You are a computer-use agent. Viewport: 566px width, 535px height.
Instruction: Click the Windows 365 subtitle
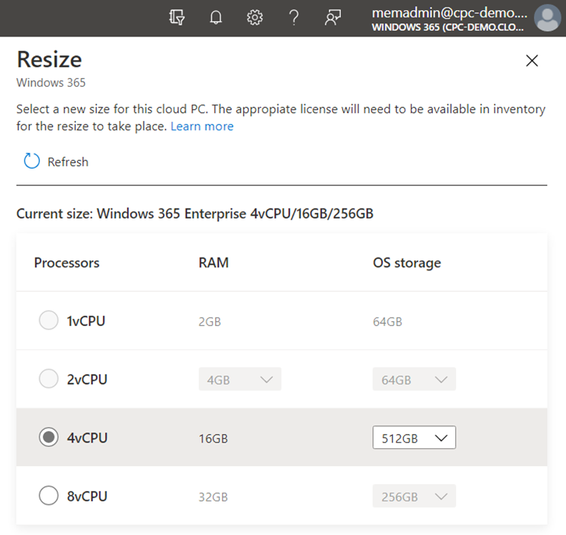[51, 83]
